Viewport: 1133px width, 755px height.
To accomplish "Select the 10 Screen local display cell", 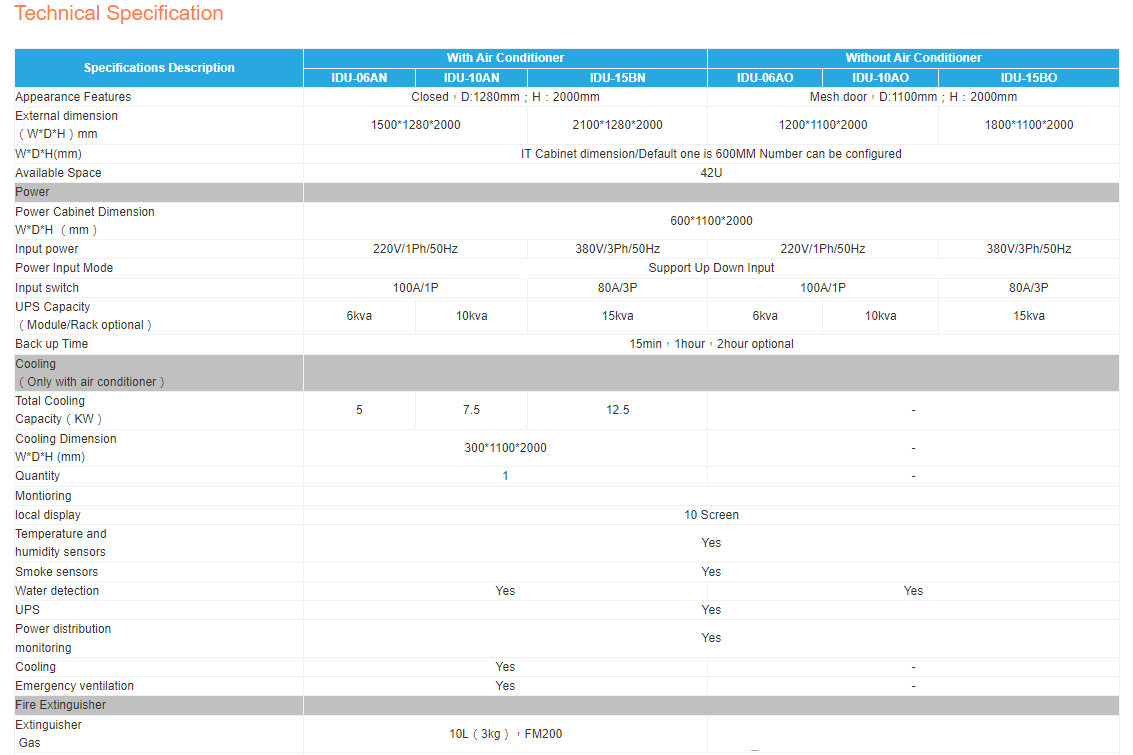I will coord(711,515).
